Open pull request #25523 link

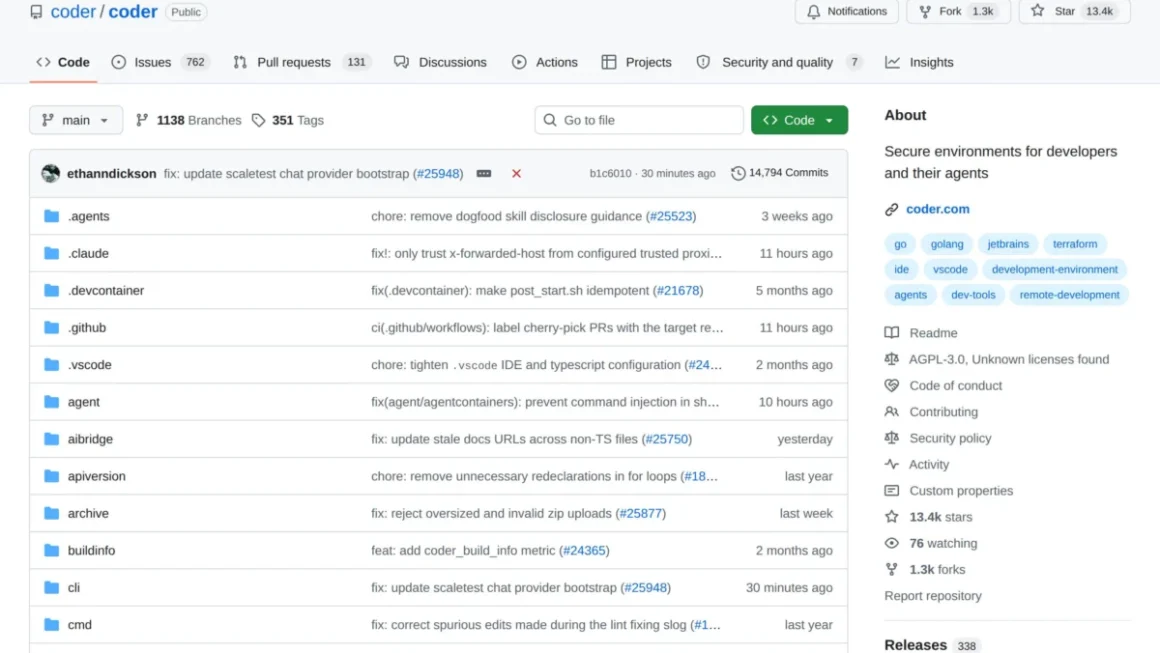pyautogui.click(x=671, y=216)
